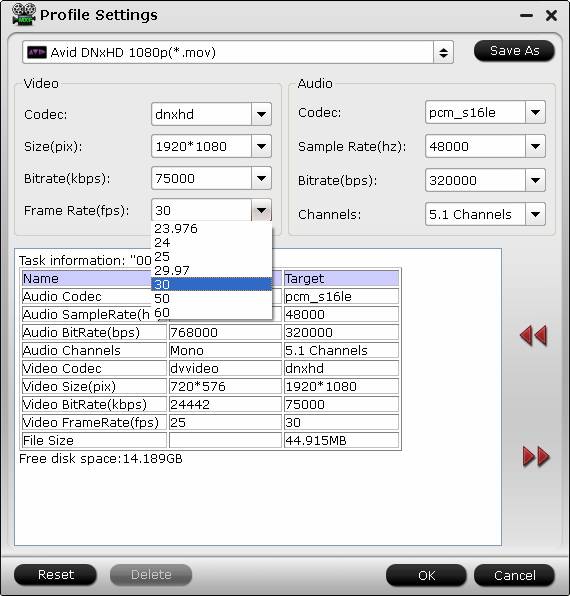Open the audio Sample Rate dropdown arrow

tap(535, 146)
